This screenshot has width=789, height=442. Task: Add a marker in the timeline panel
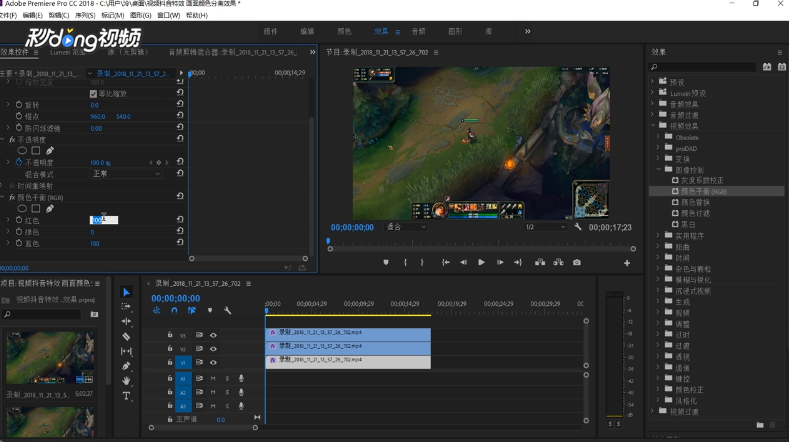[210, 311]
